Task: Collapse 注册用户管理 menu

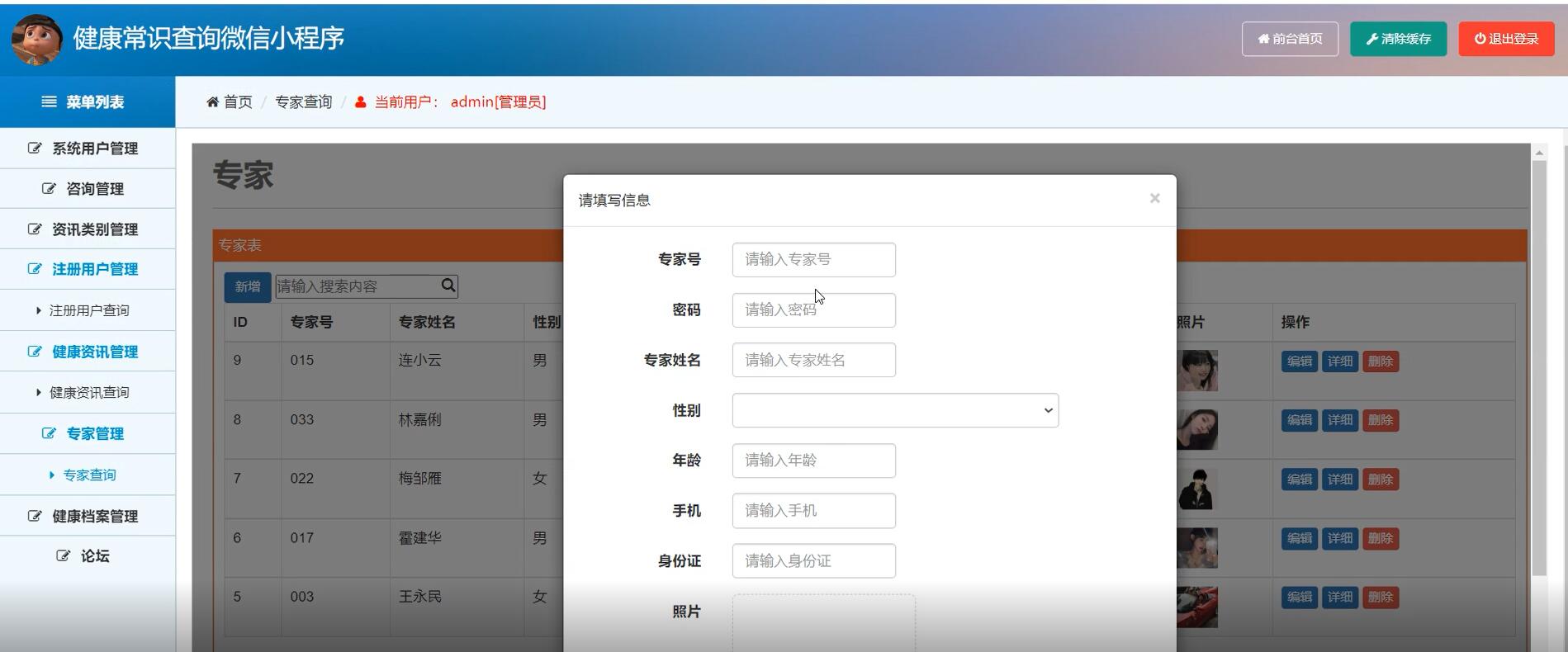Action: click(x=88, y=269)
